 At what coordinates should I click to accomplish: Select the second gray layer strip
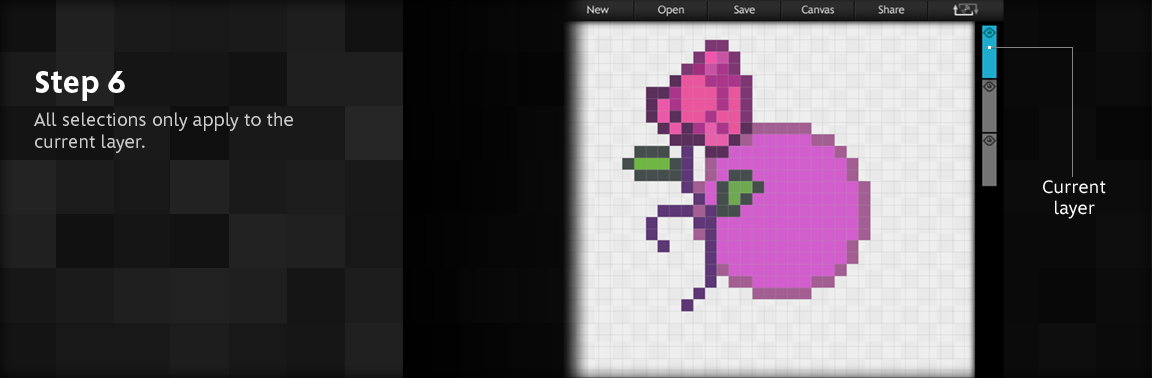pos(989,106)
